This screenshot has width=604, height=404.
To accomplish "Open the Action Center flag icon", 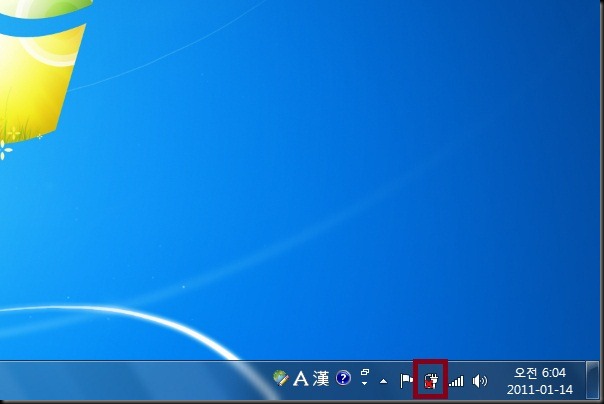I will click(x=406, y=381).
